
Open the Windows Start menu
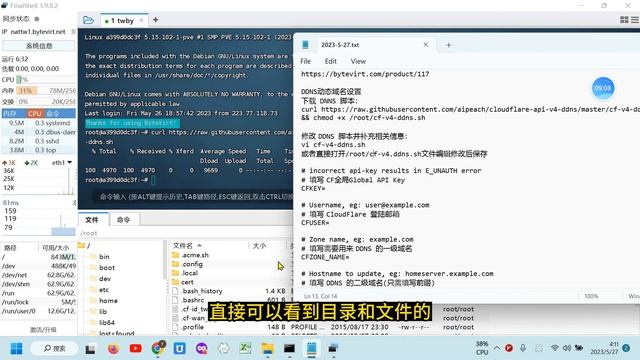point(16,349)
